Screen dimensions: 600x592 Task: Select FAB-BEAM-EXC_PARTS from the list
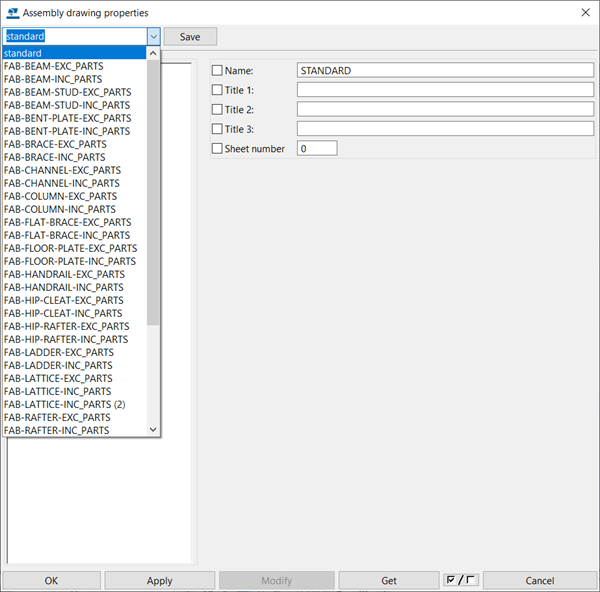pos(53,66)
